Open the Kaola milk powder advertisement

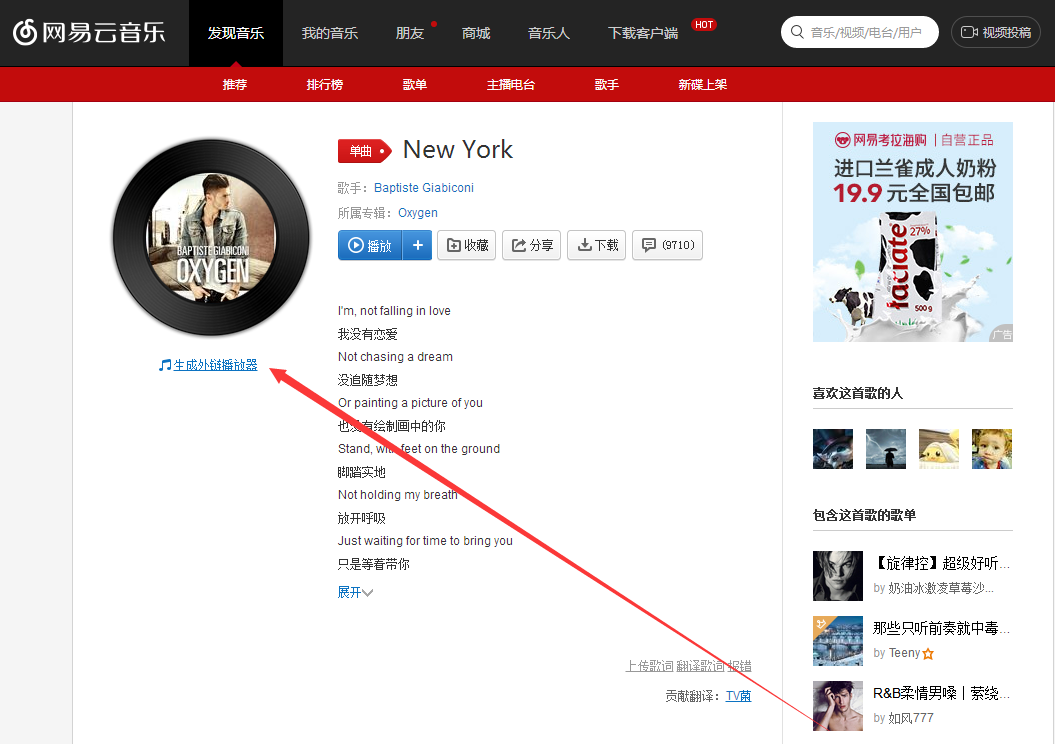[x=912, y=231]
